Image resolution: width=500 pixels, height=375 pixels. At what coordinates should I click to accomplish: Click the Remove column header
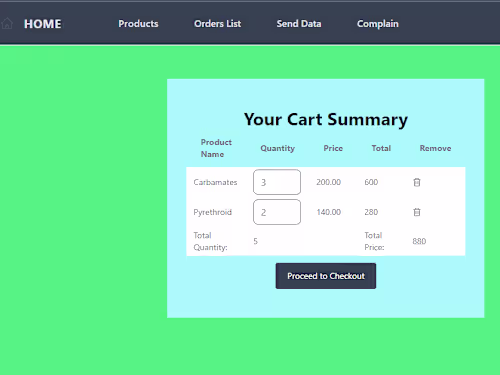point(435,148)
